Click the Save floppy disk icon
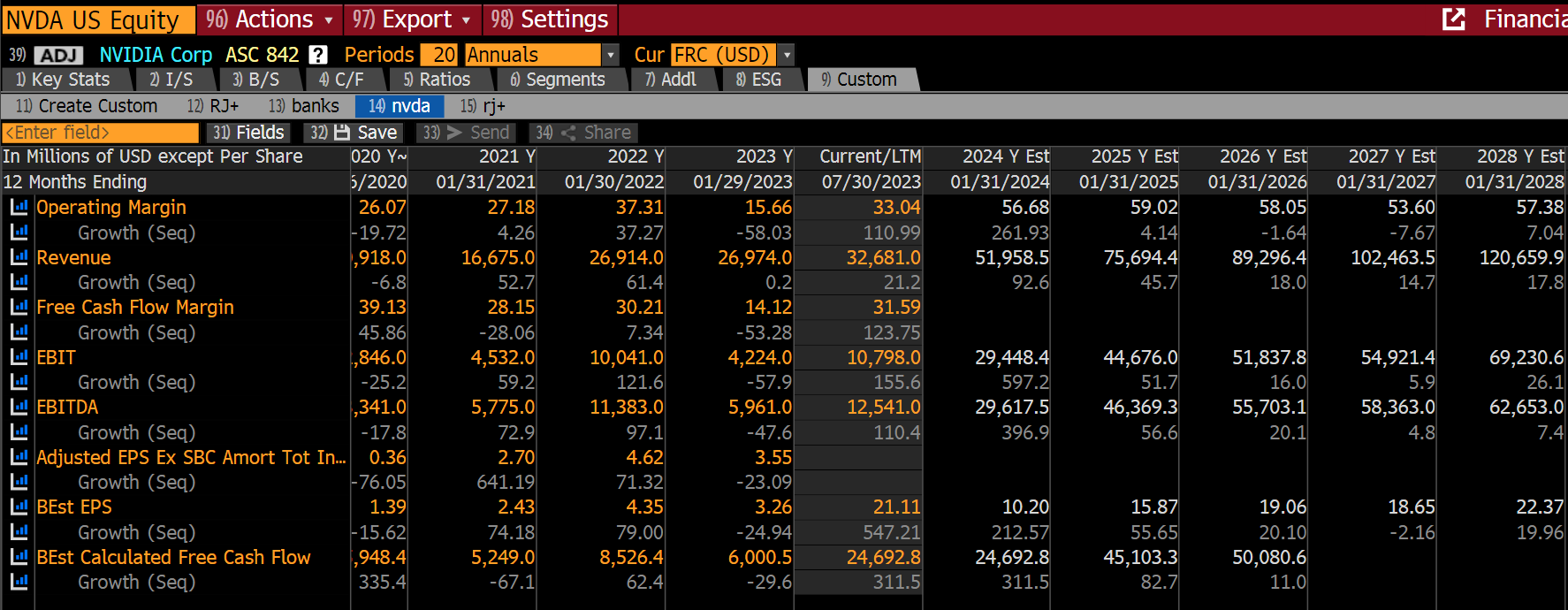The height and width of the screenshot is (610, 1568). pyautogui.click(x=342, y=133)
